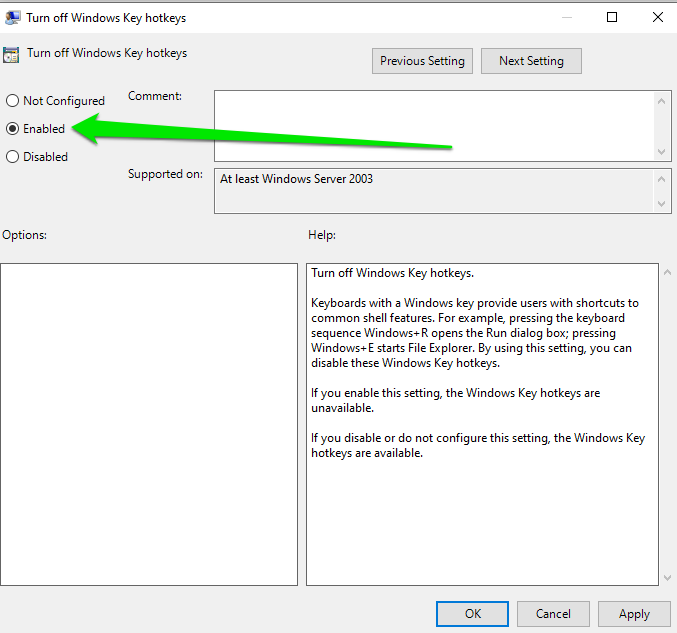Image resolution: width=677 pixels, height=633 pixels.
Task: Click the Cancel button
Action: pyautogui.click(x=553, y=614)
